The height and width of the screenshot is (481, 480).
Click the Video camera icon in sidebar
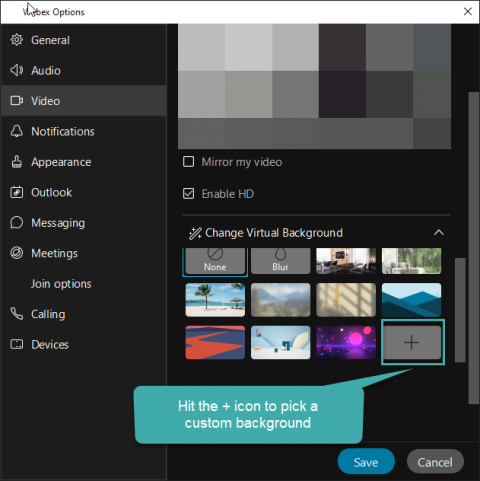pyautogui.click(x=16, y=101)
